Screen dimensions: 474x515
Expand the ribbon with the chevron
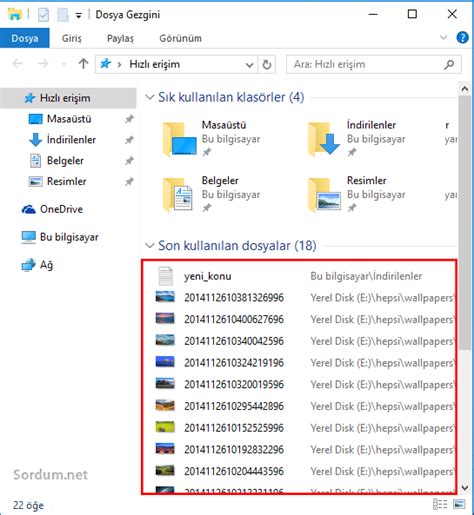click(443, 37)
